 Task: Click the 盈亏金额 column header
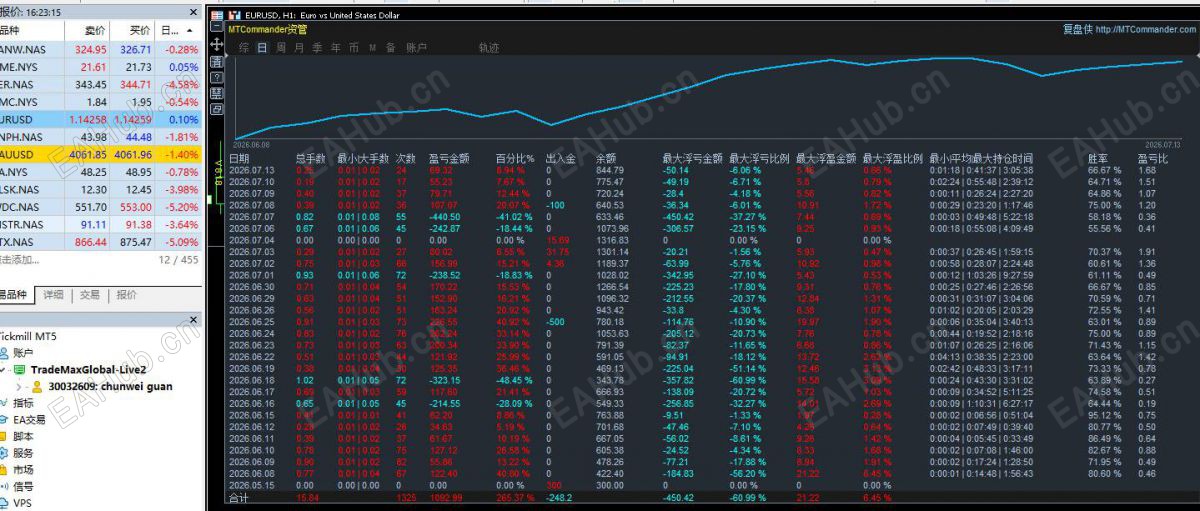point(449,158)
